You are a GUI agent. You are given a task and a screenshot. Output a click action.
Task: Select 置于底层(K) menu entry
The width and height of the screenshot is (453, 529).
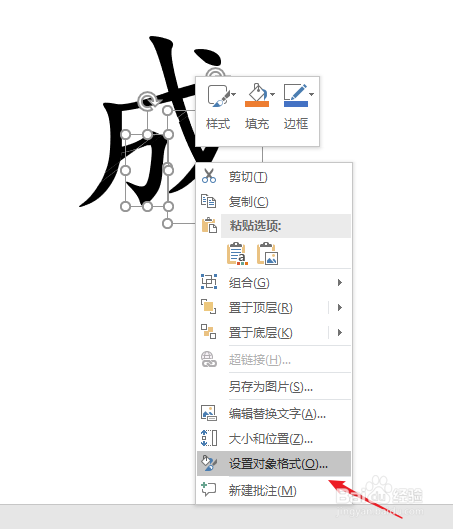point(260,332)
